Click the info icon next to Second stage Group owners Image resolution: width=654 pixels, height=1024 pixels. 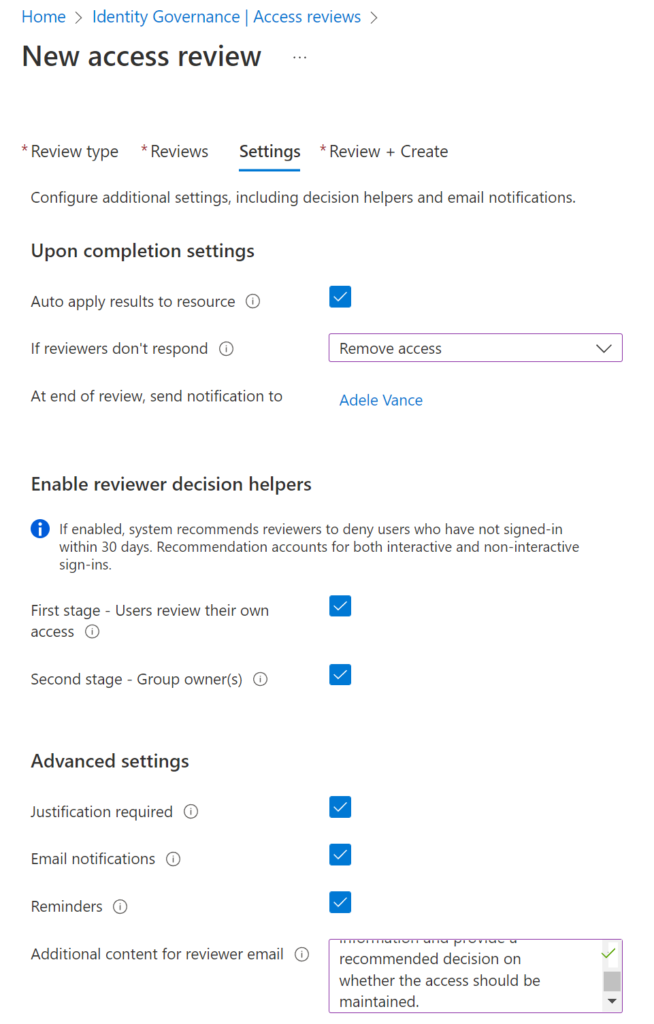[260, 679]
